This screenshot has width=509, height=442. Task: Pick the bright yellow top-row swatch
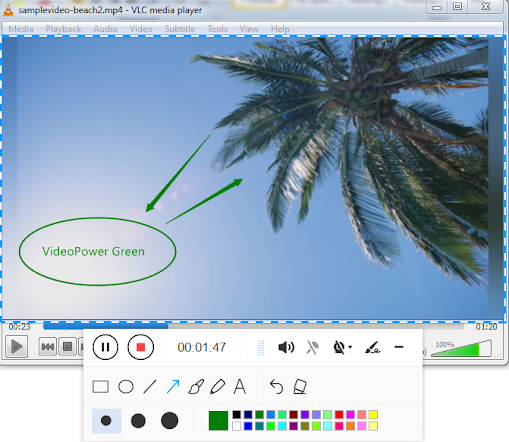tap(373, 415)
